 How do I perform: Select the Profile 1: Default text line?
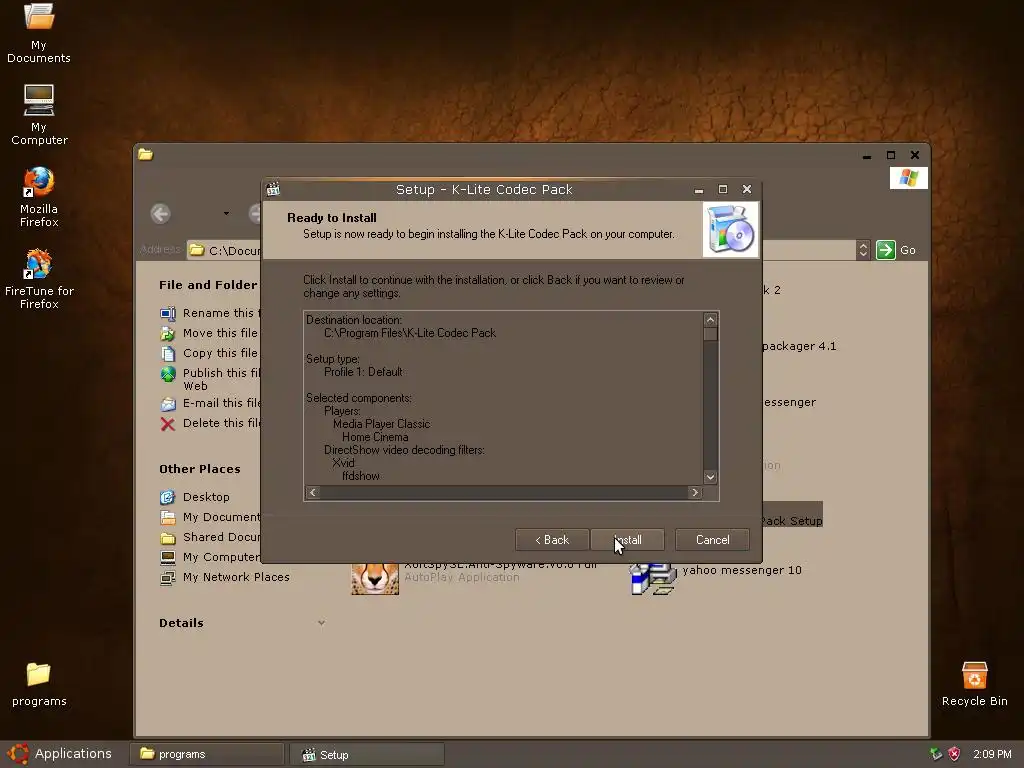pyautogui.click(x=363, y=372)
